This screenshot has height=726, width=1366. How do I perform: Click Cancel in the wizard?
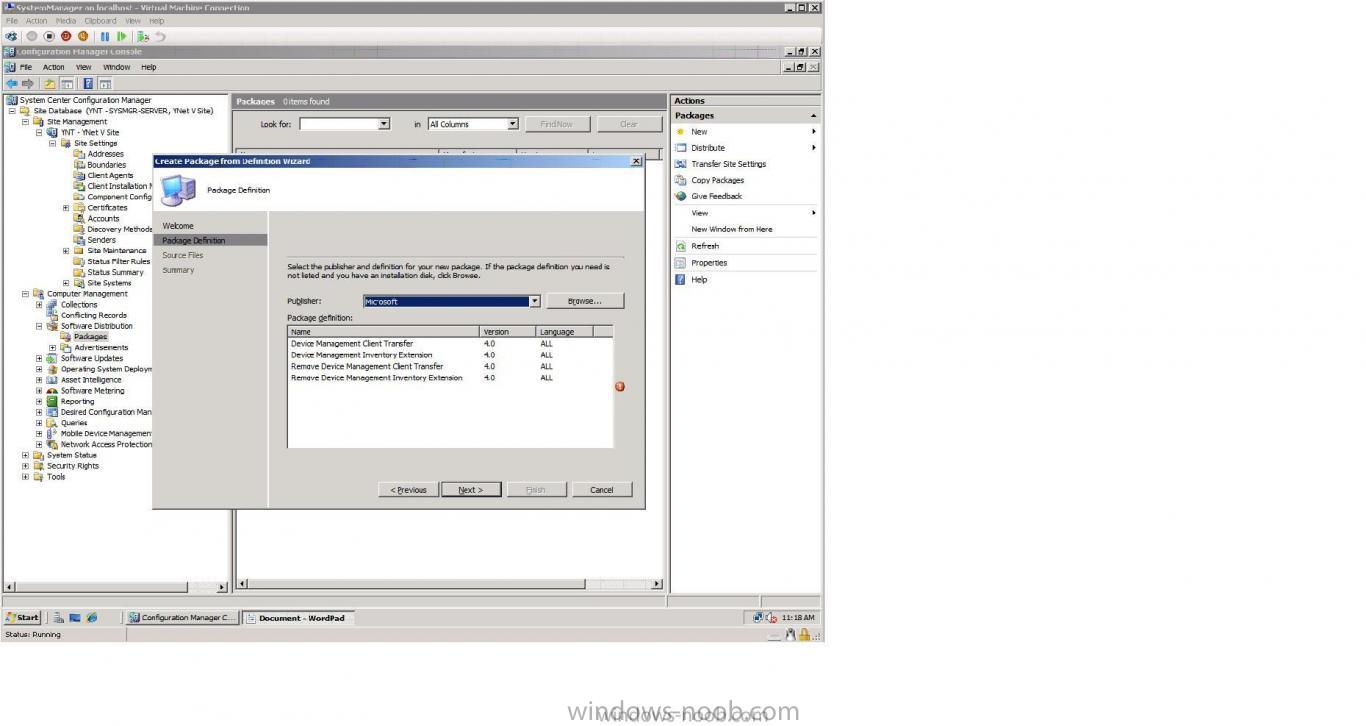602,490
